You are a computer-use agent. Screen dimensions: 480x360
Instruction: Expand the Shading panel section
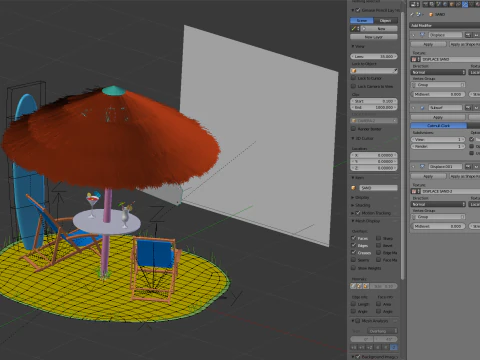click(x=353, y=205)
